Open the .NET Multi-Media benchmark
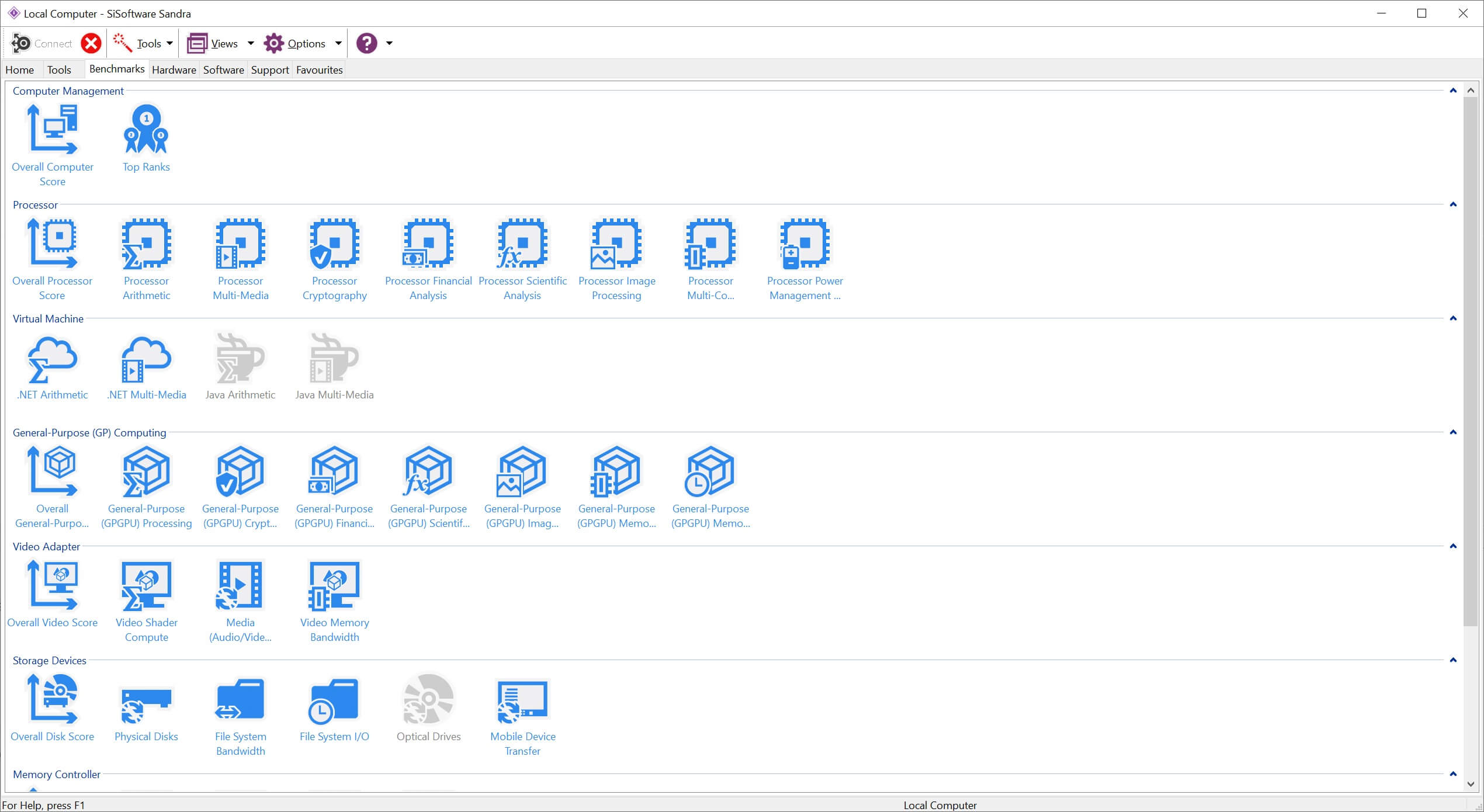The height and width of the screenshot is (812, 1484). click(x=146, y=358)
